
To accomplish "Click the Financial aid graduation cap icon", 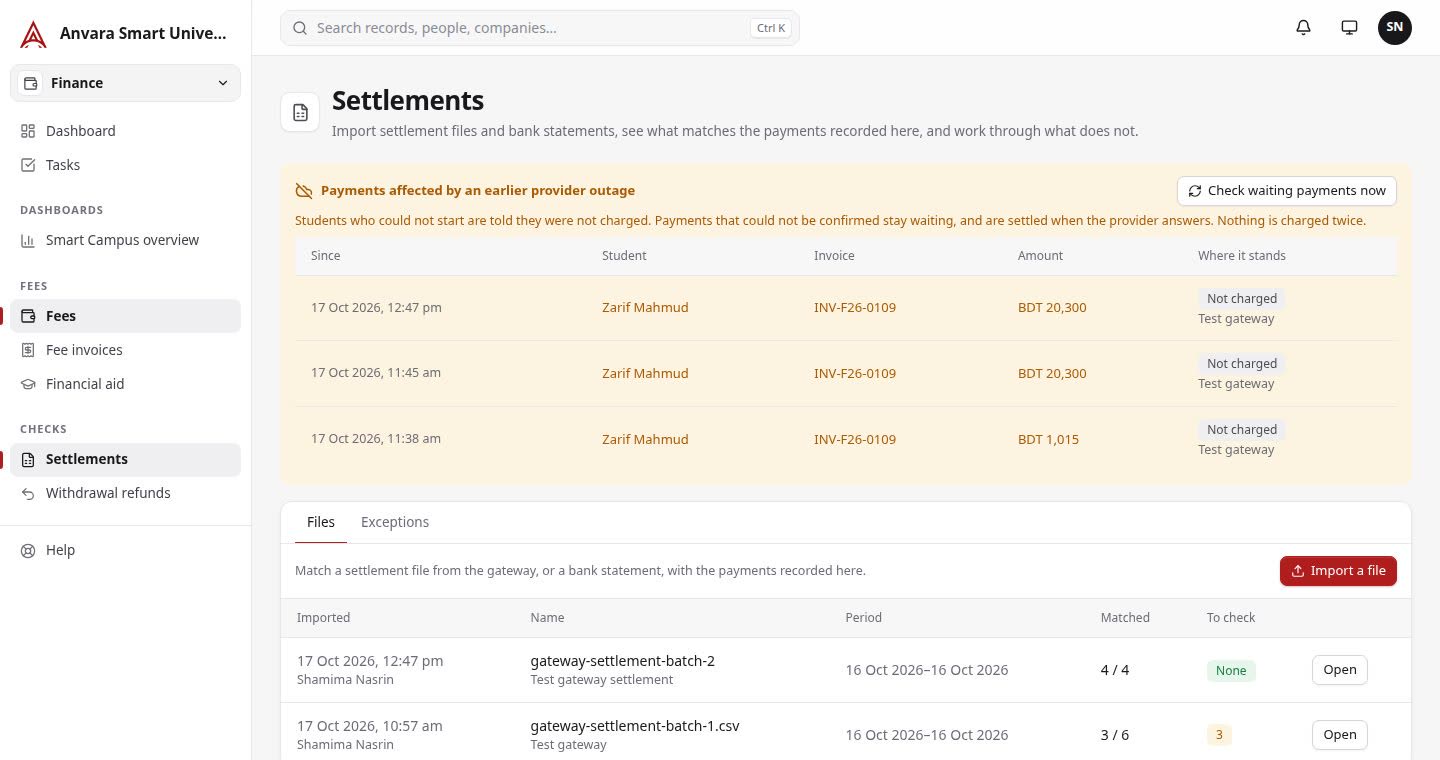I will point(28,384).
